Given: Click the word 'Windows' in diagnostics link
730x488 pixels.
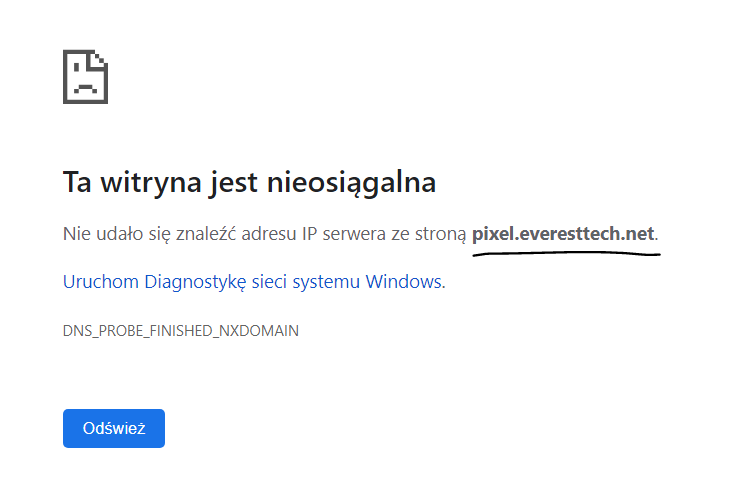Looking at the screenshot, I should [405, 282].
